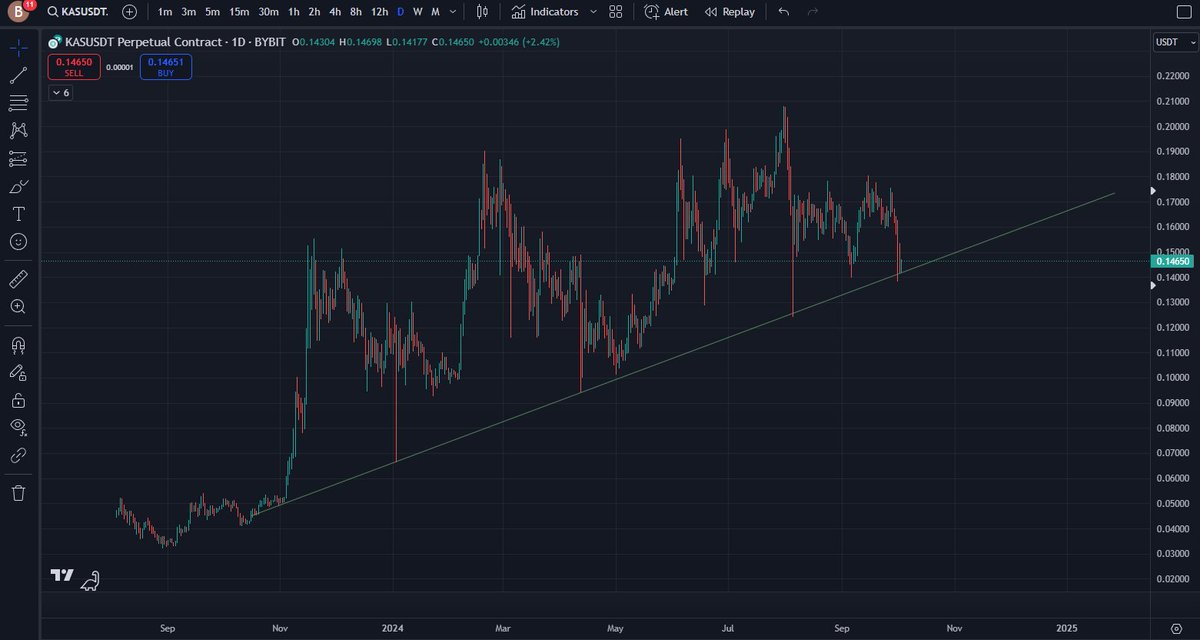The height and width of the screenshot is (640, 1200).
Task: Open symbol search for KASUSDT.
Action: (78, 12)
